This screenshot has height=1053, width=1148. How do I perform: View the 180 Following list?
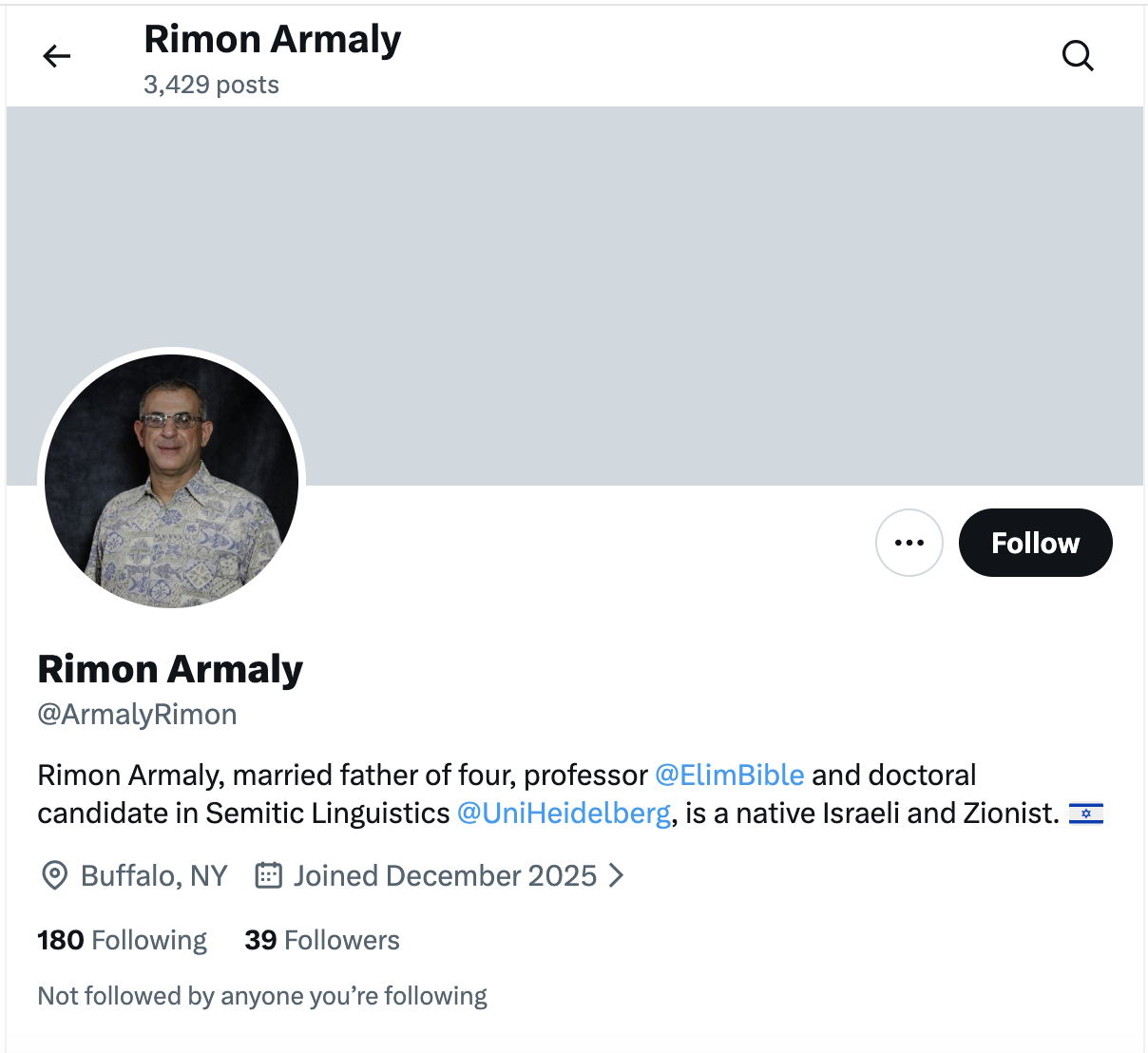(122, 940)
